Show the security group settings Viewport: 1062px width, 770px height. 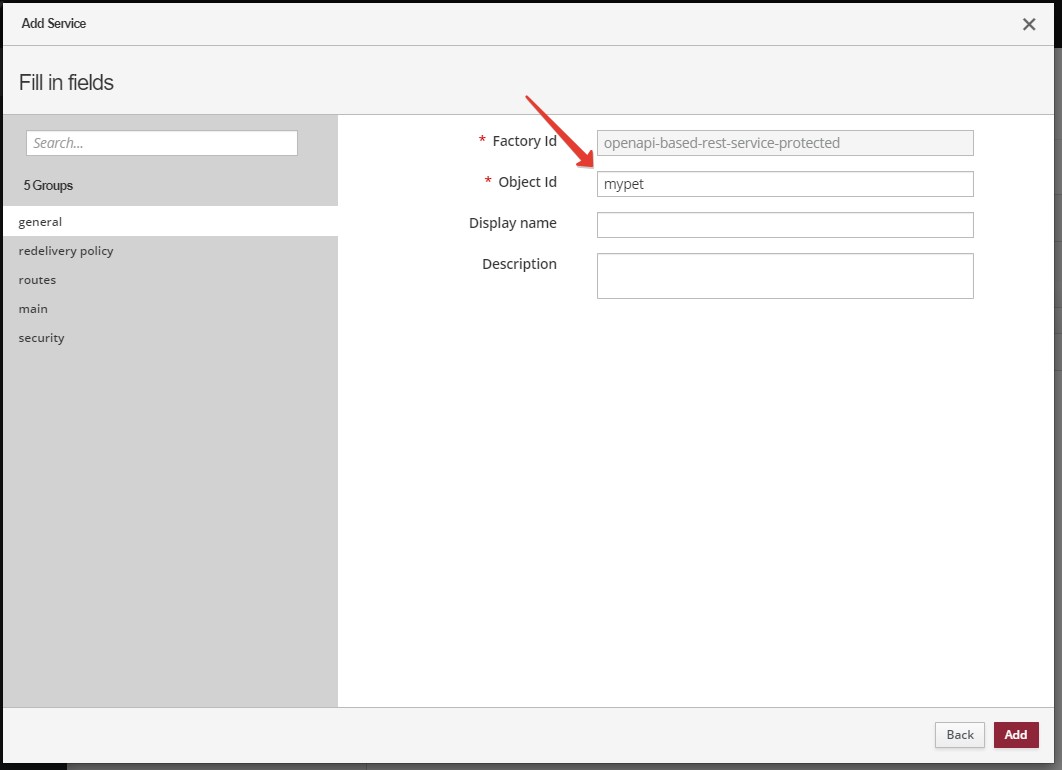tap(41, 338)
